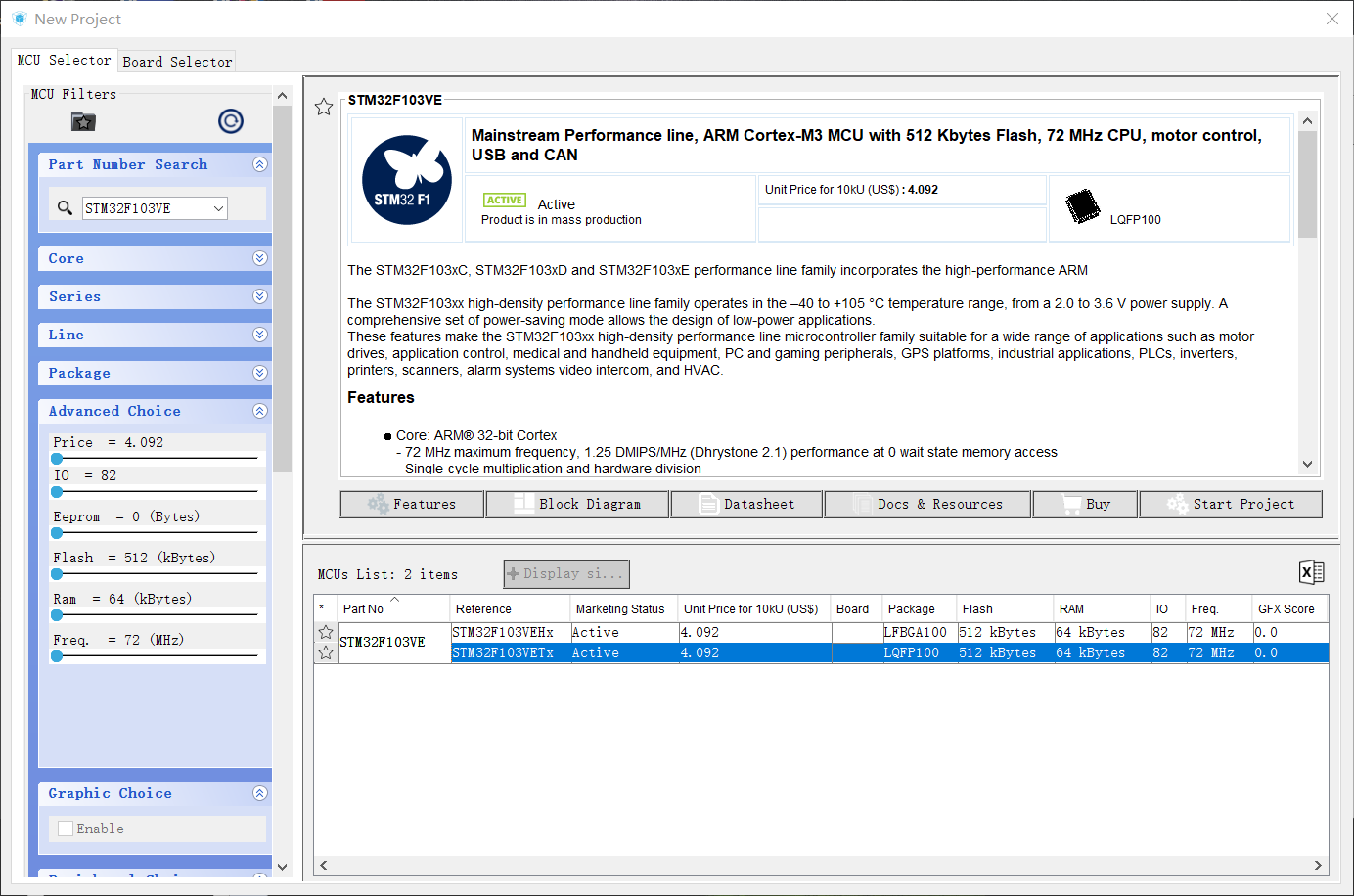Image resolution: width=1354 pixels, height=896 pixels.
Task: Click Start Project button
Action: point(1231,504)
